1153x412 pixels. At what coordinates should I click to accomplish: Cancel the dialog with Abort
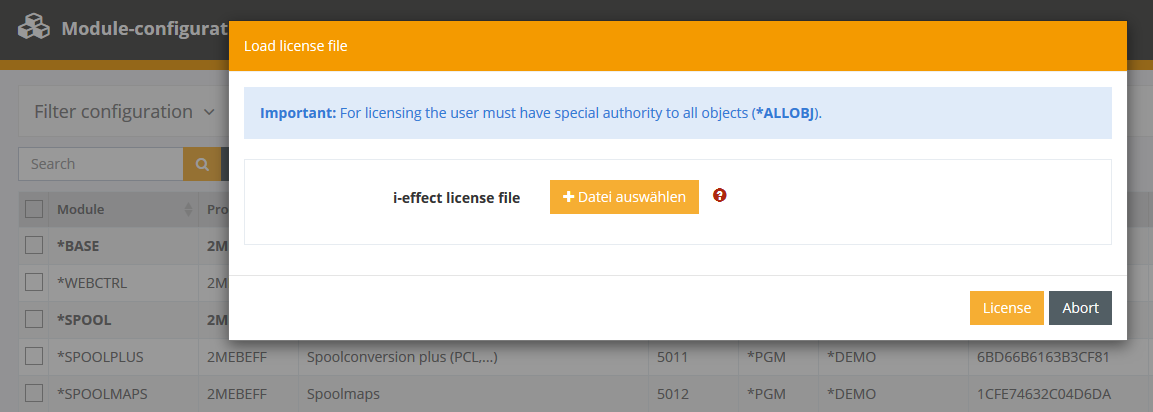coord(1080,308)
